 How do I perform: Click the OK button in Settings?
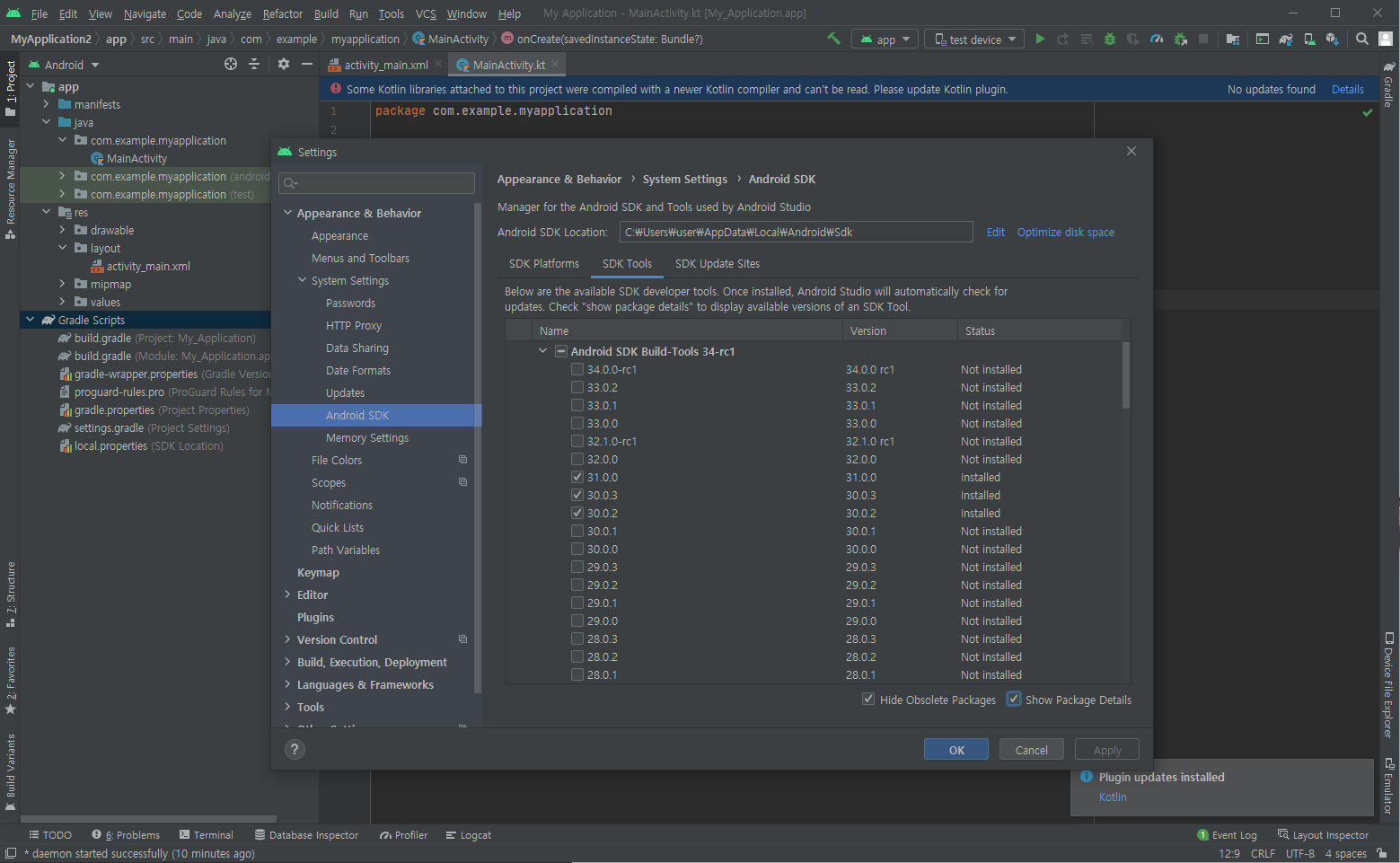tap(956, 749)
